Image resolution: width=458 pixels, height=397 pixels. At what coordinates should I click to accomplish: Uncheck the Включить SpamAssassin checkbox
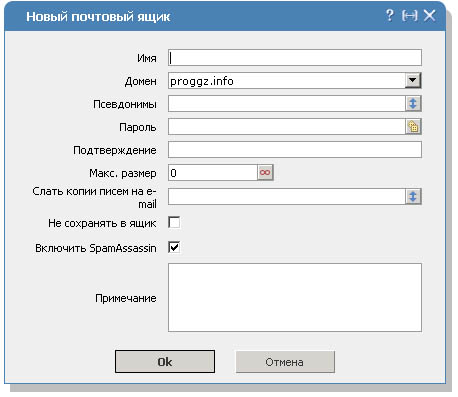(x=174, y=247)
